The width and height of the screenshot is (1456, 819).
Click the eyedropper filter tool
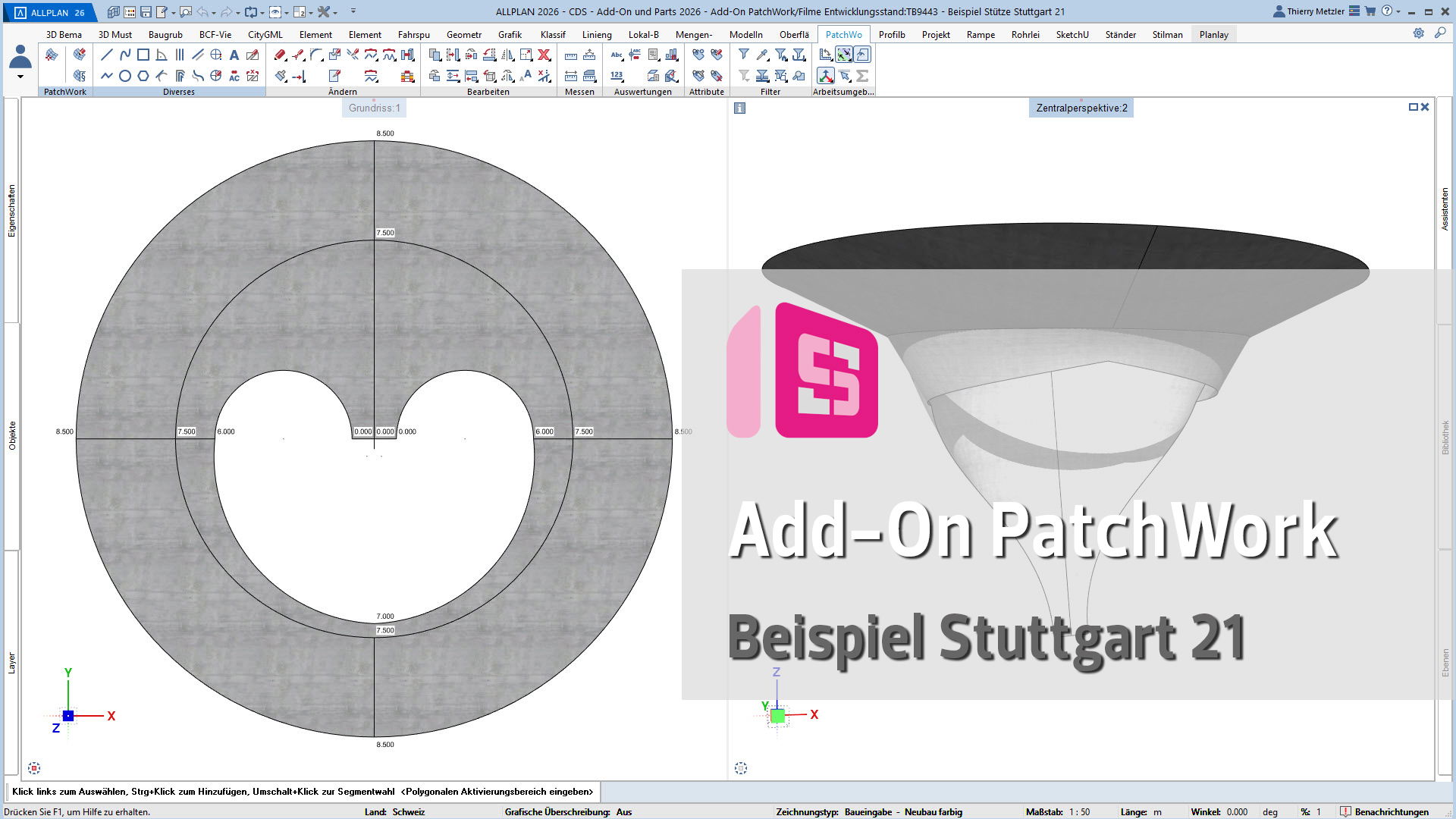point(762,55)
